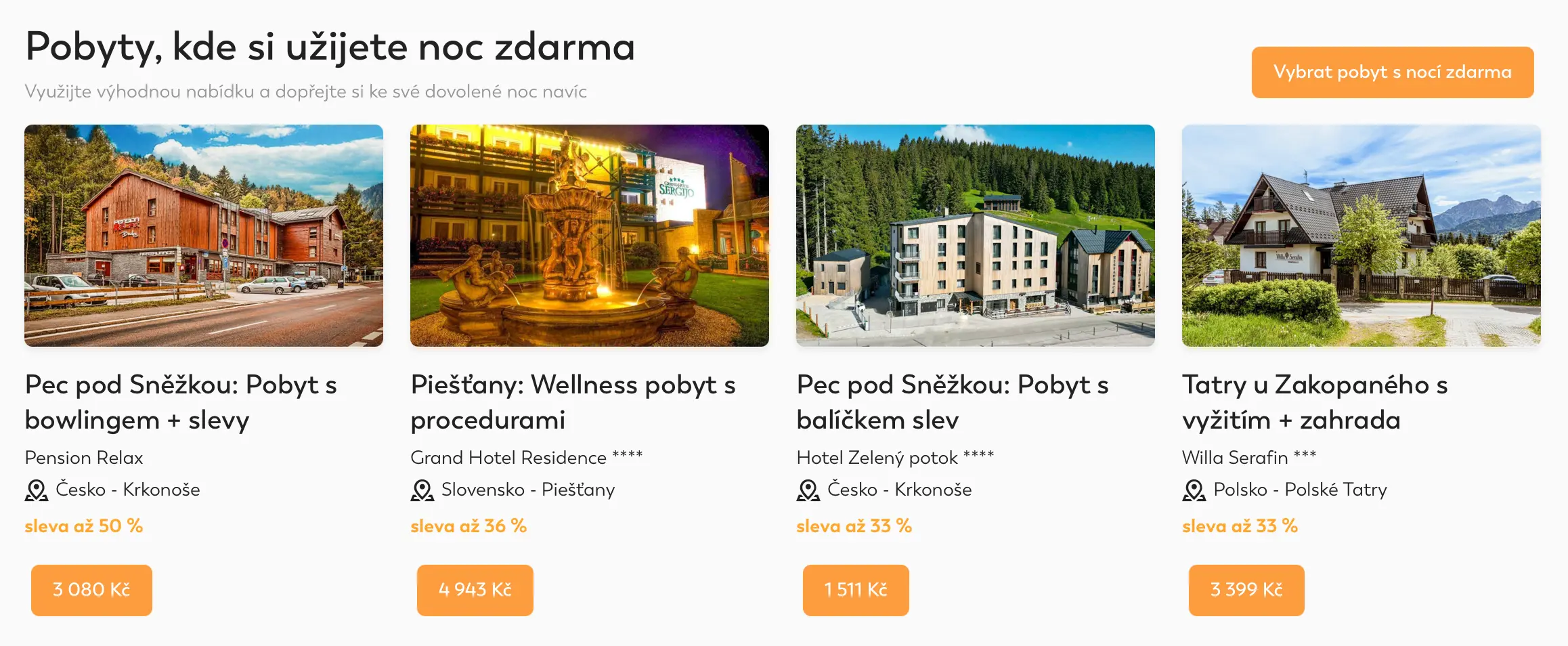Open Piešťany Wellness pobyt s procedurami title
This screenshot has width=1568, height=646.
click(x=573, y=402)
